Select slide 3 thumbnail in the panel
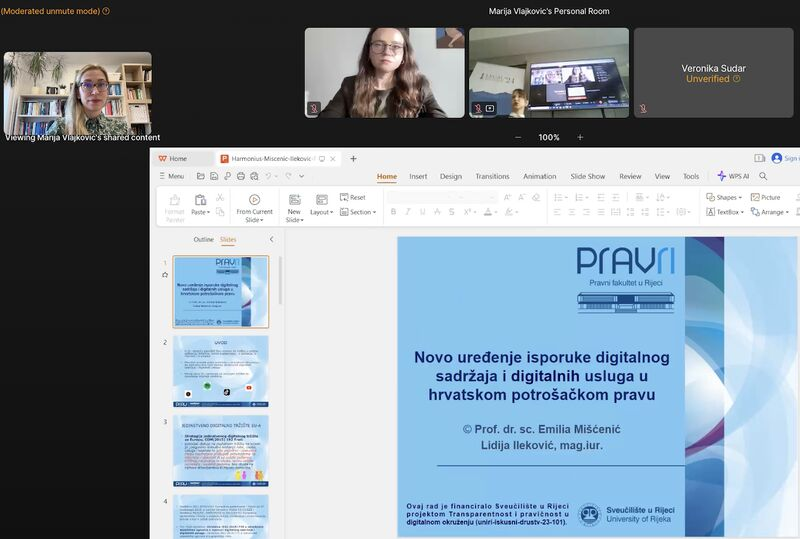Screen dimensions: 800x539 click(x=220, y=450)
